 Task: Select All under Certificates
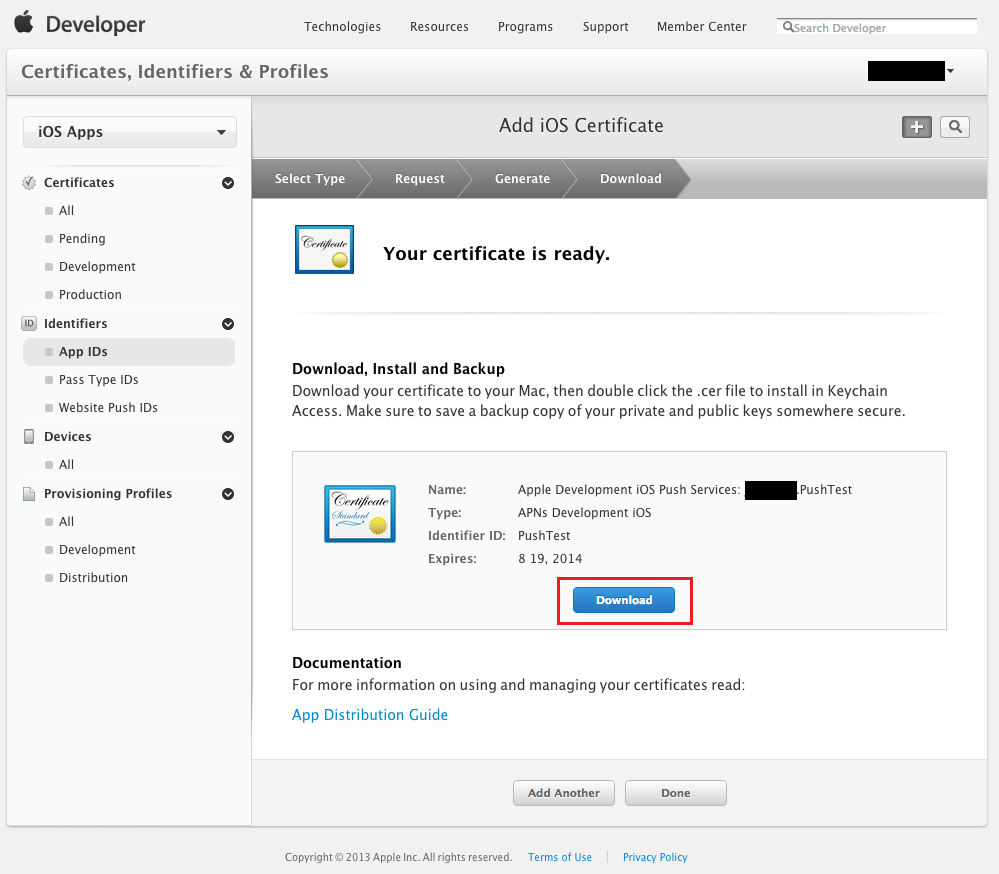66,211
